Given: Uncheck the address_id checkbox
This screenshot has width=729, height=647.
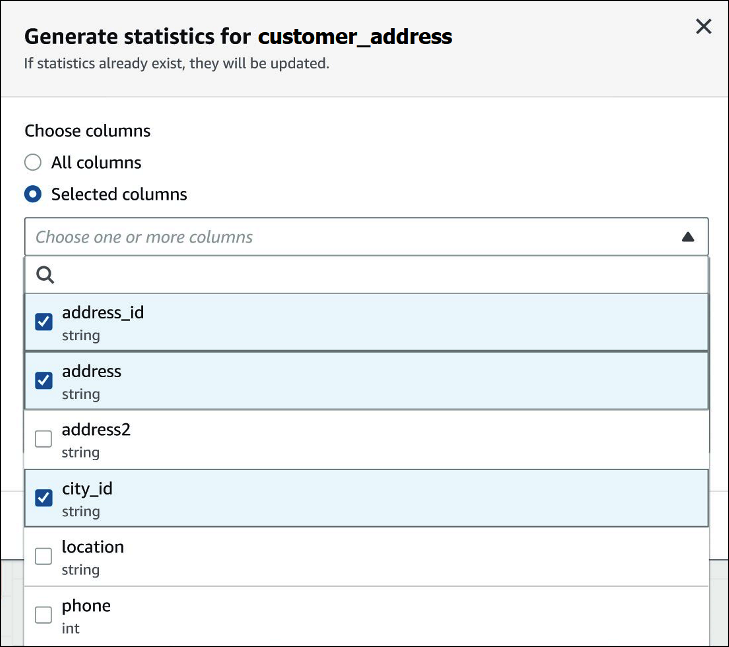Looking at the screenshot, I should [44, 322].
